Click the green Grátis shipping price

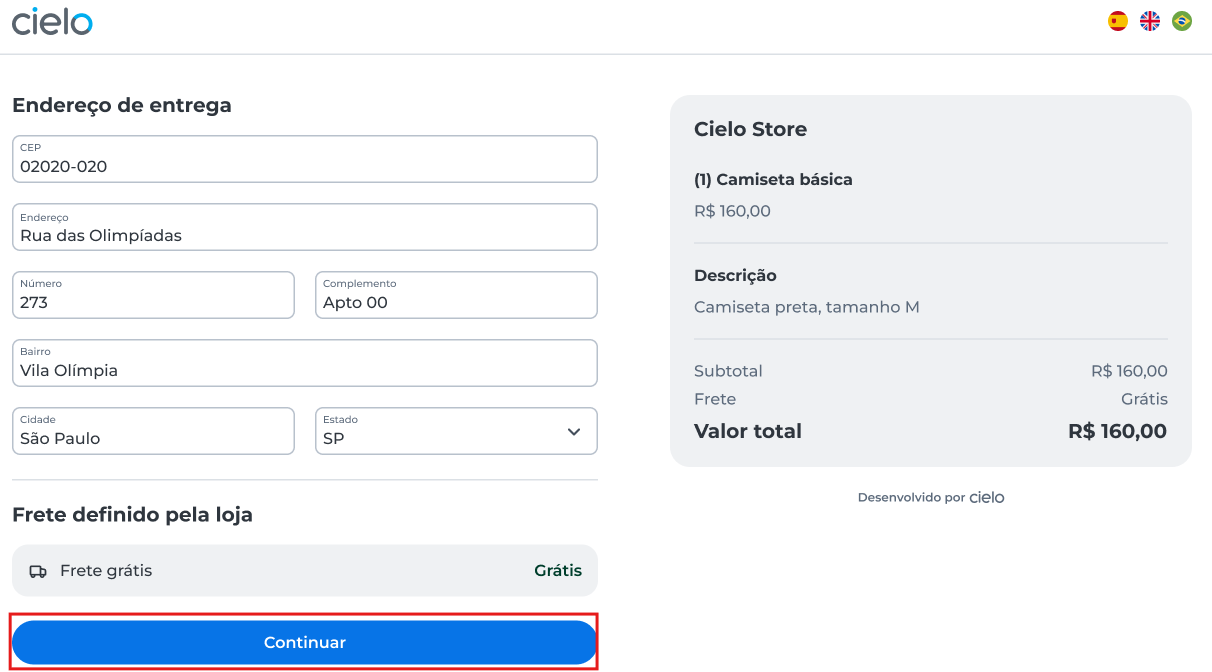(558, 571)
